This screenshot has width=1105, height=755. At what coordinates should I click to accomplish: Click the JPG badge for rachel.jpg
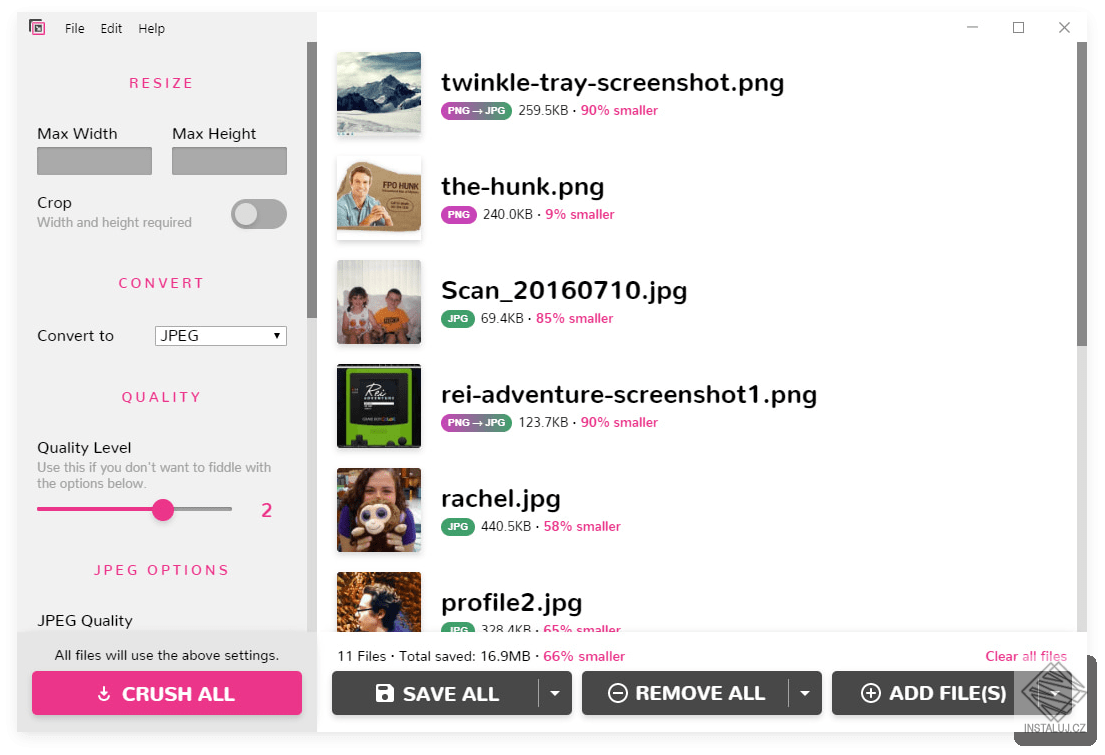coord(458,527)
